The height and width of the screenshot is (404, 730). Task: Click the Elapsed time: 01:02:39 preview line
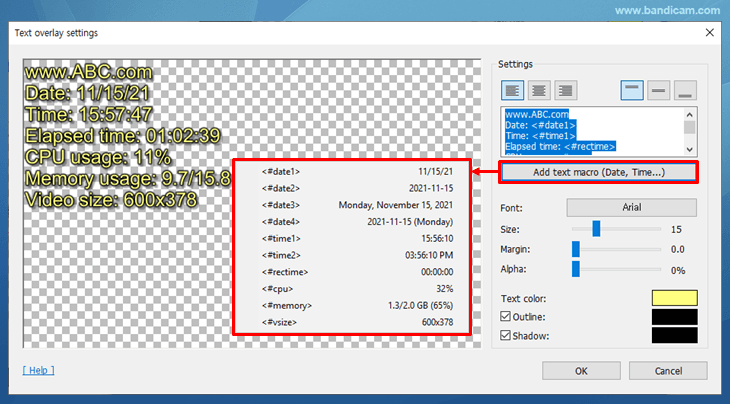[122, 136]
